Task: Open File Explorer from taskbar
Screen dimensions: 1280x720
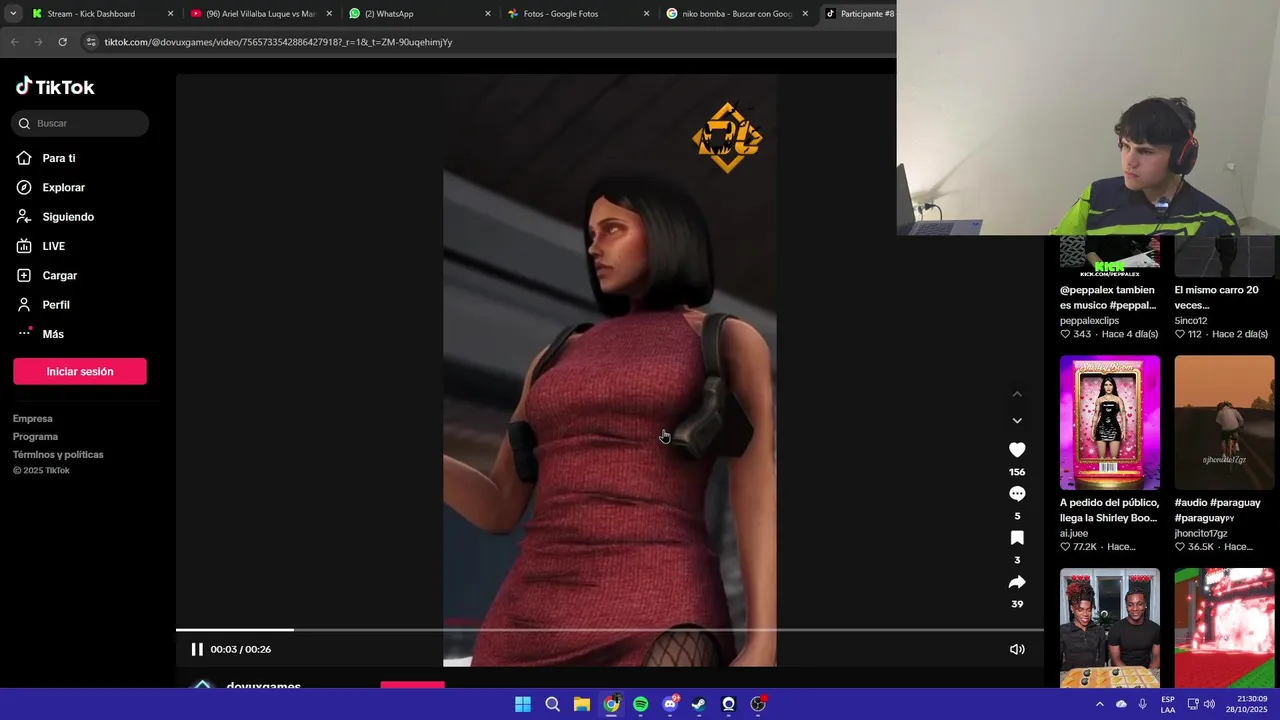Action: click(581, 704)
